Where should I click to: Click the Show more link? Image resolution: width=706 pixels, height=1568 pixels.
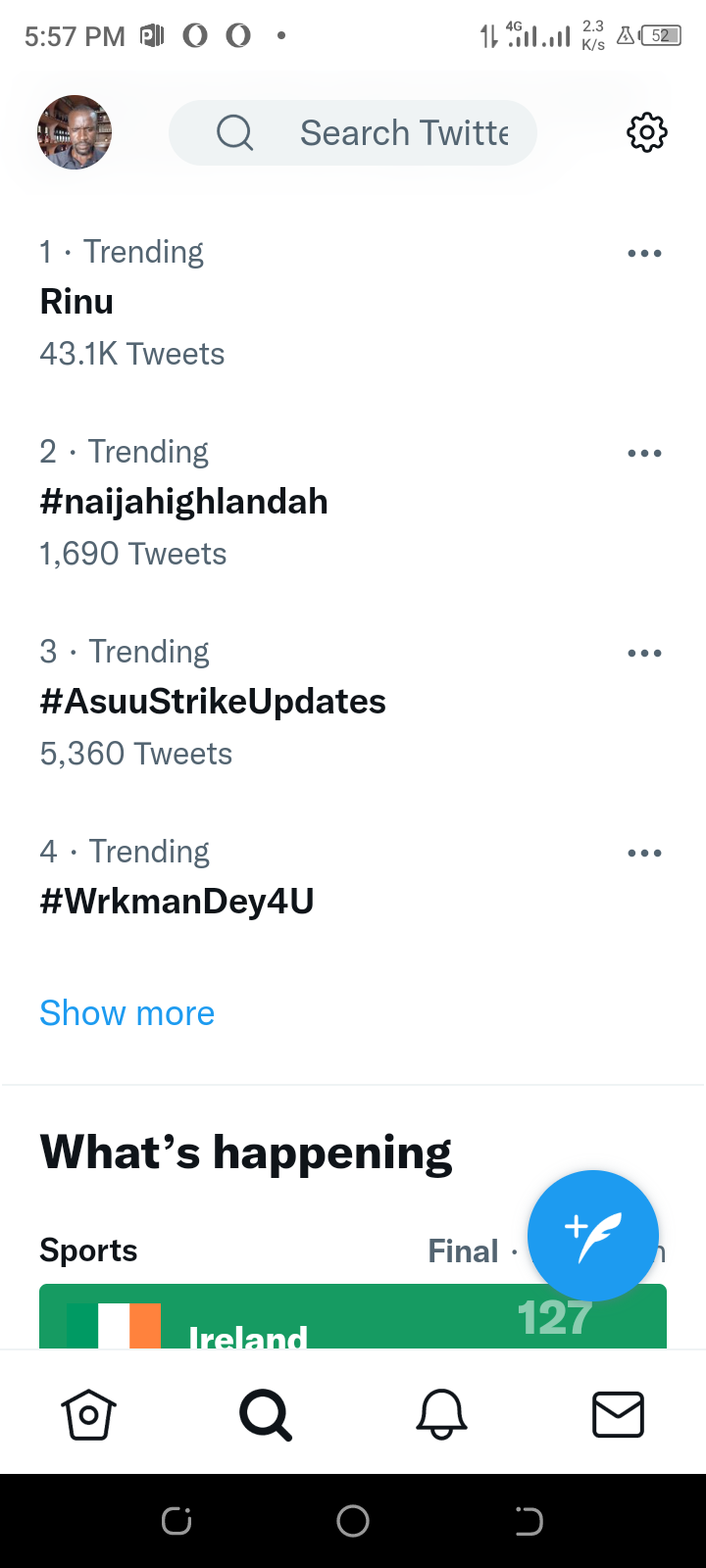pos(127,1013)
